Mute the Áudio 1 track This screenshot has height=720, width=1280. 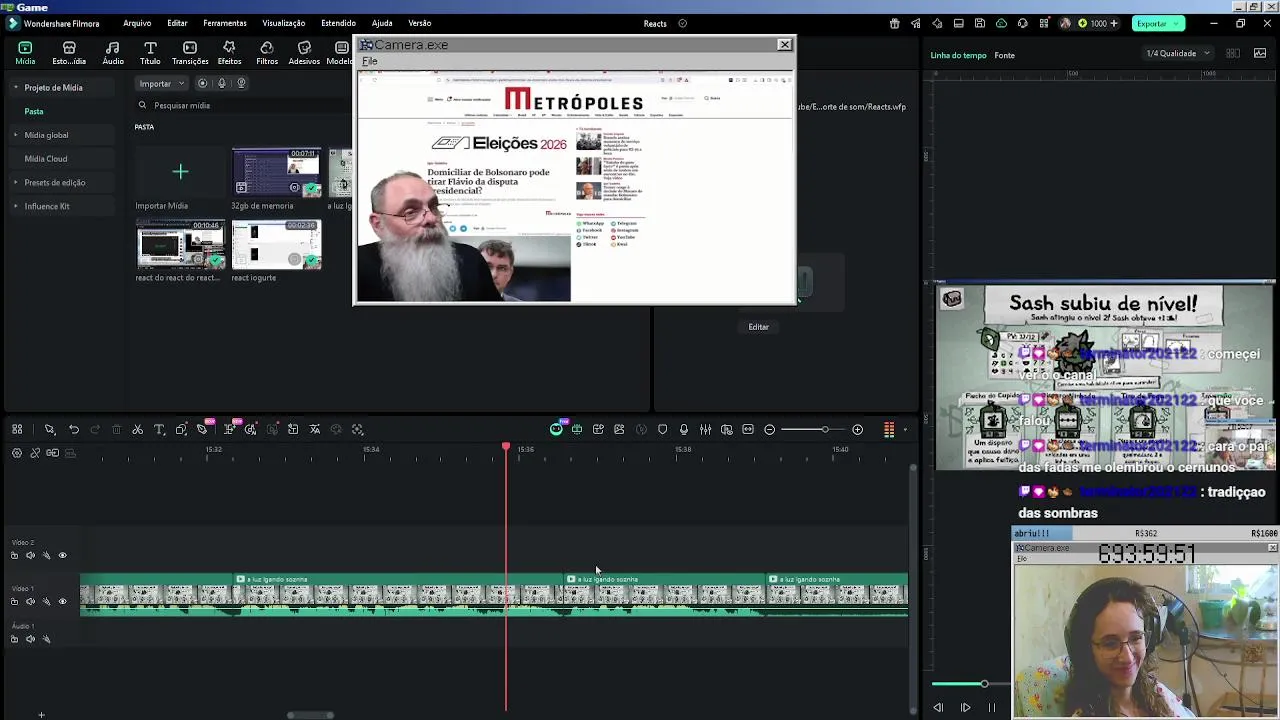[30, 639]
